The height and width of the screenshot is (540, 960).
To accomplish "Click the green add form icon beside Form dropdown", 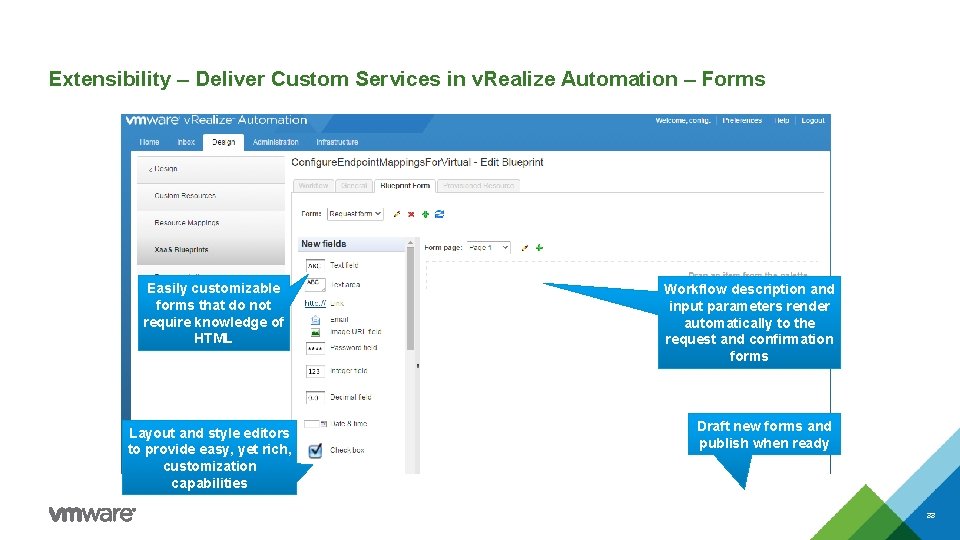I will pos(425,214).
